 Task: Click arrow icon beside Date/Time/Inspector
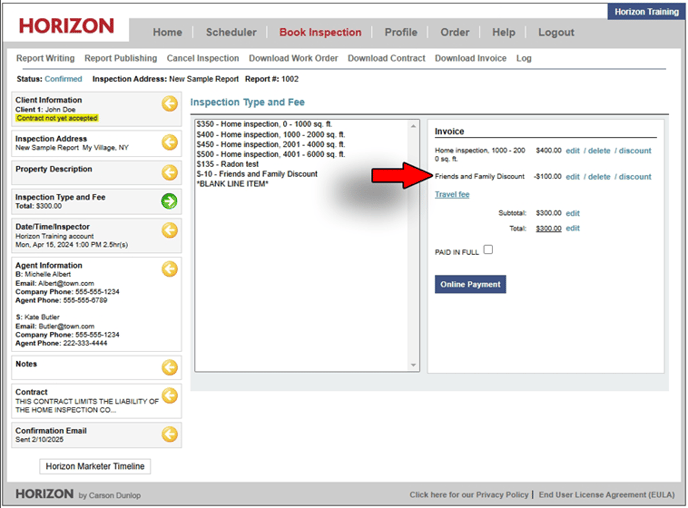tap(170, 231)
